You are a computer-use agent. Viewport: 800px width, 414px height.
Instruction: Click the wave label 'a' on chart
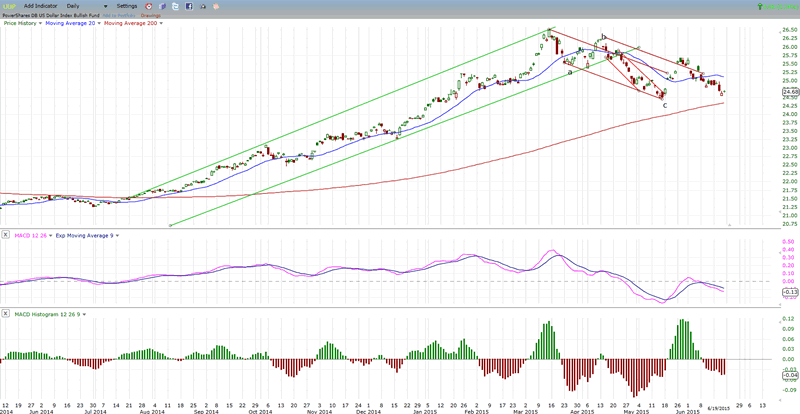[569, 72]
